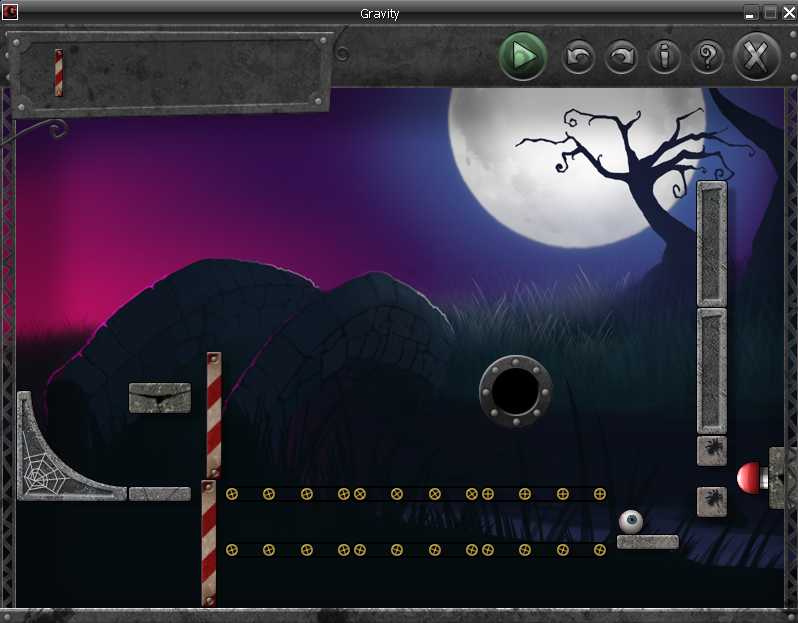Click the Gravity app icon in the title bar
798x623 pixels.
(x=10, y=12)
